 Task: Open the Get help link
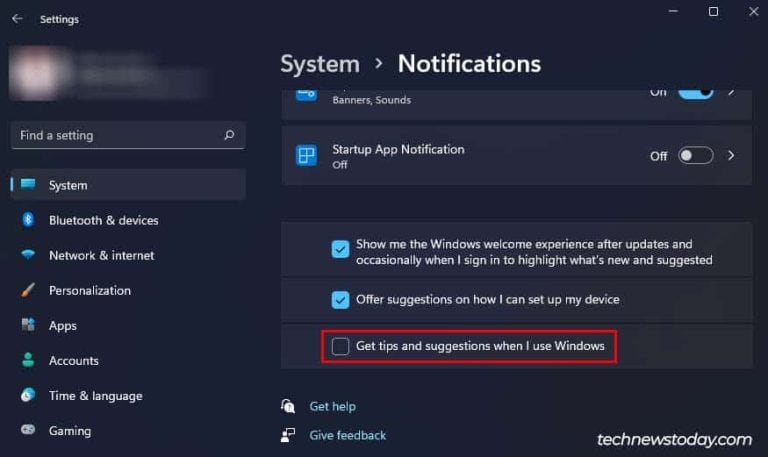(332, 406)
